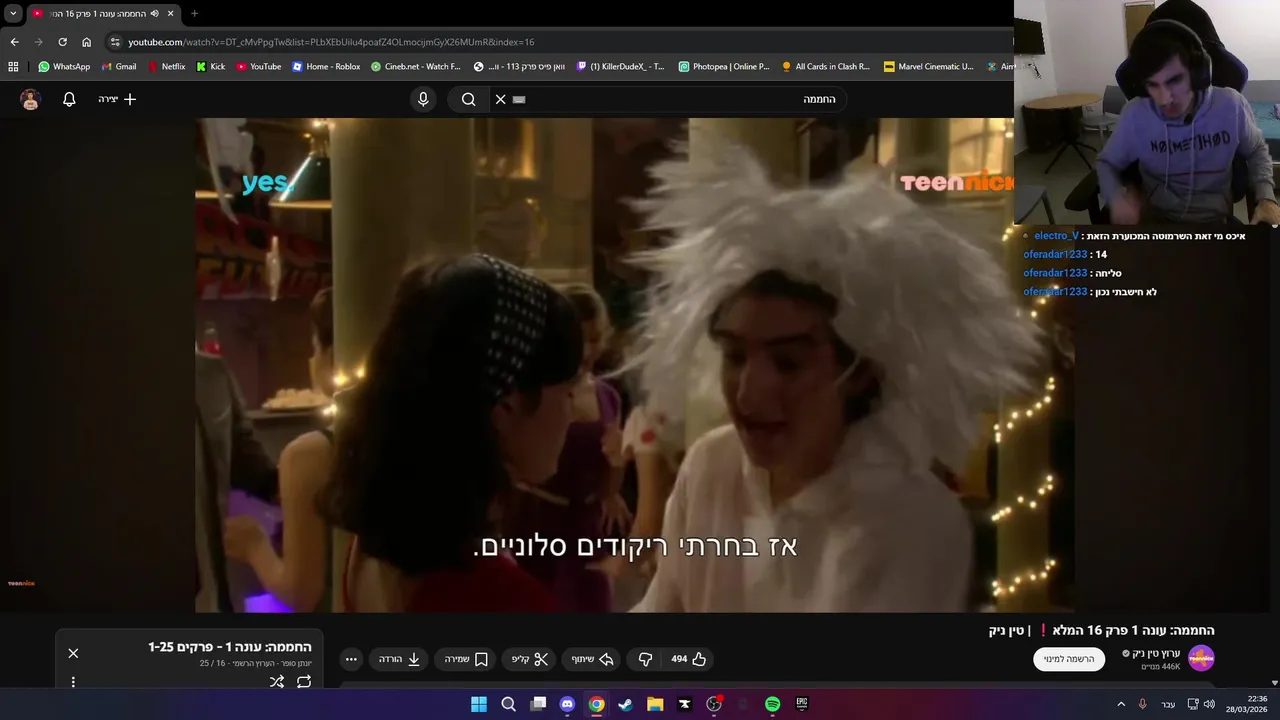Open Spotify from the taskbar
1280x720 pixels.
tap(772, 704)
